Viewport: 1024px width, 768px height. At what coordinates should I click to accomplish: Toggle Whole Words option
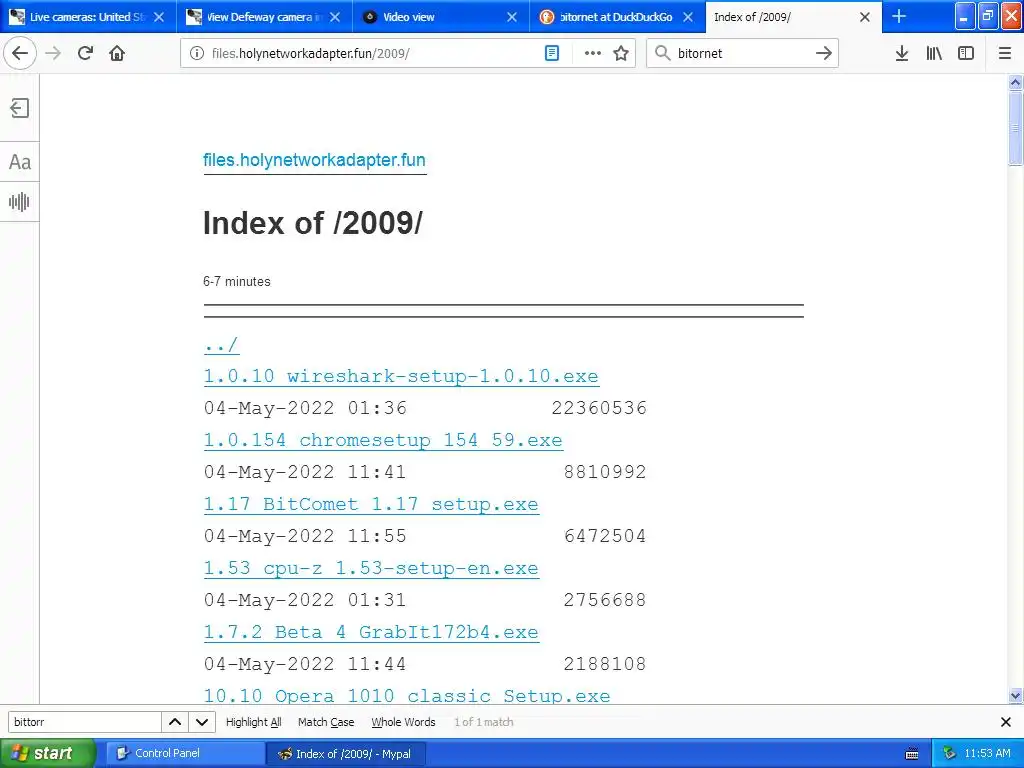(x=403, y=722)
